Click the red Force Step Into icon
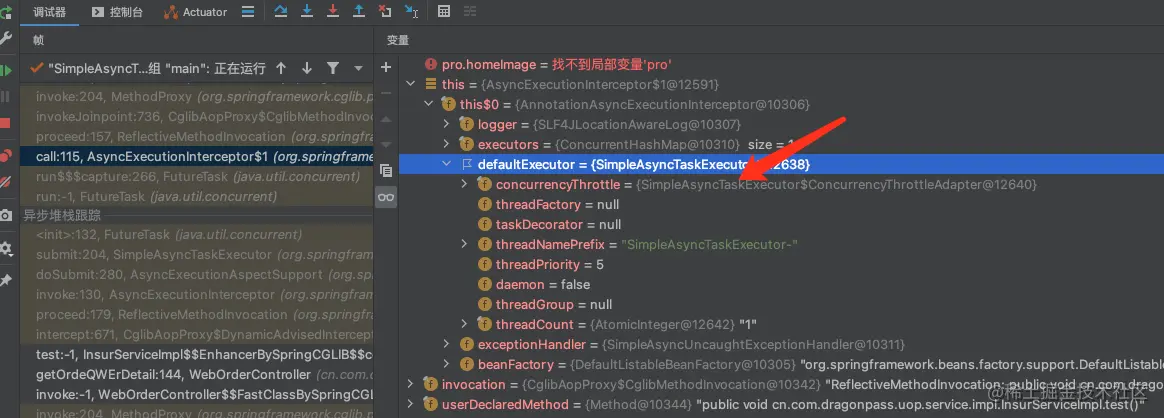Screen dimensions: 1164x418 (333, 11)
